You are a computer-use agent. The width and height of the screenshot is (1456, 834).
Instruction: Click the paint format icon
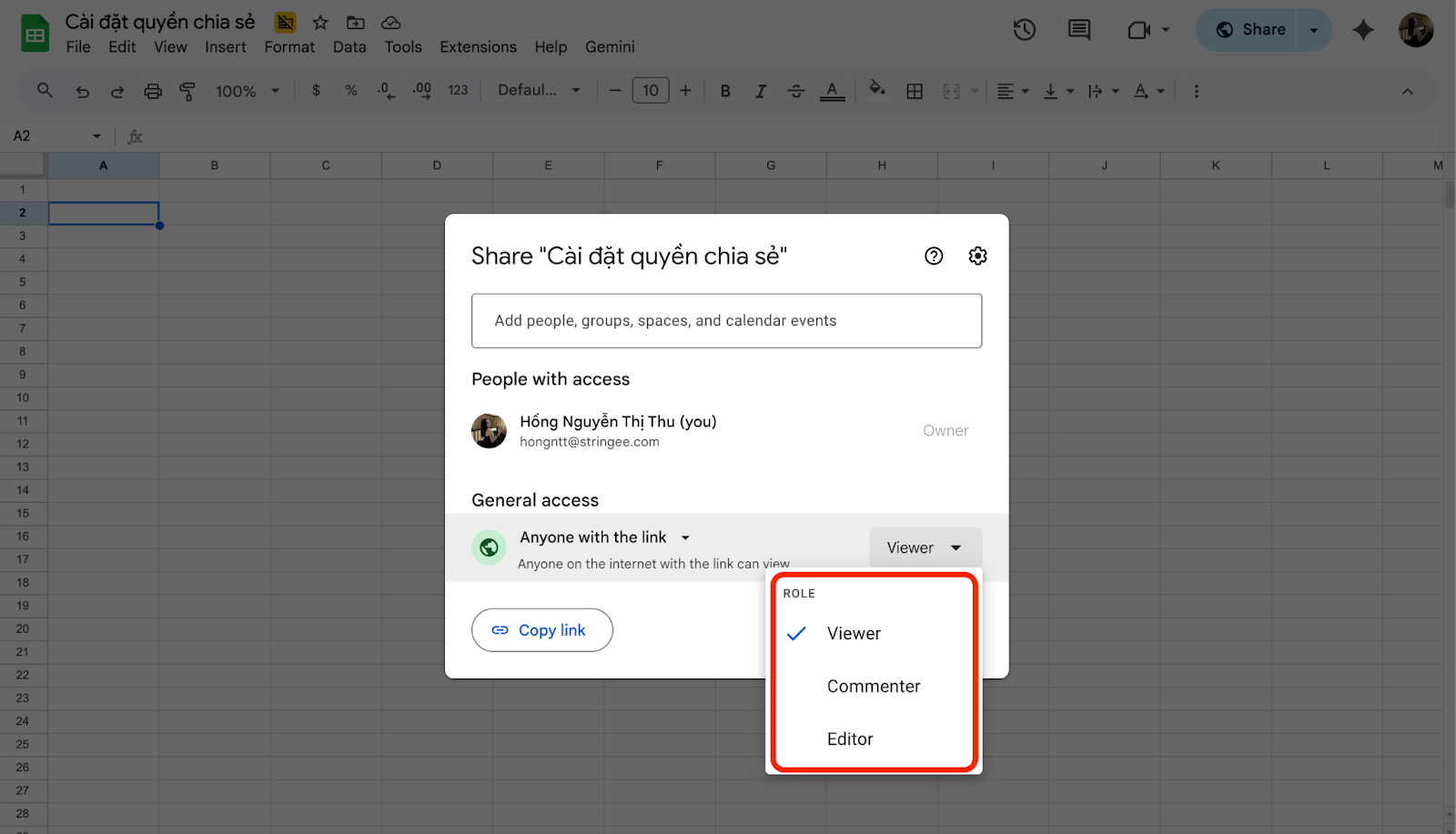(187, 91)
